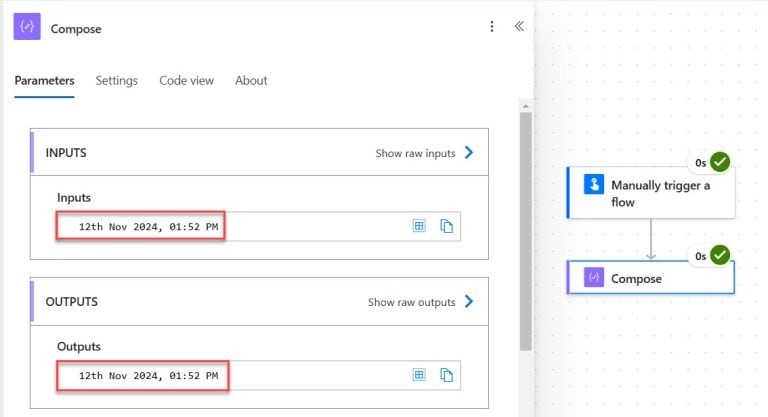The image size is (768, 417).
Task: Click the Inputs date value field
Action: [148, 227]
